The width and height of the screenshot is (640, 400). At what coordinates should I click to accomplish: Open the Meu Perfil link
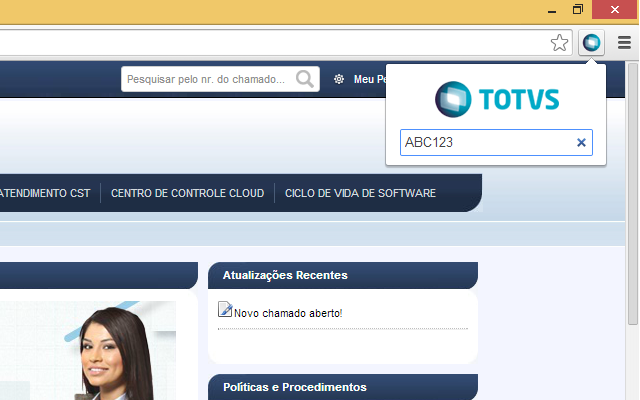[370, 79]
